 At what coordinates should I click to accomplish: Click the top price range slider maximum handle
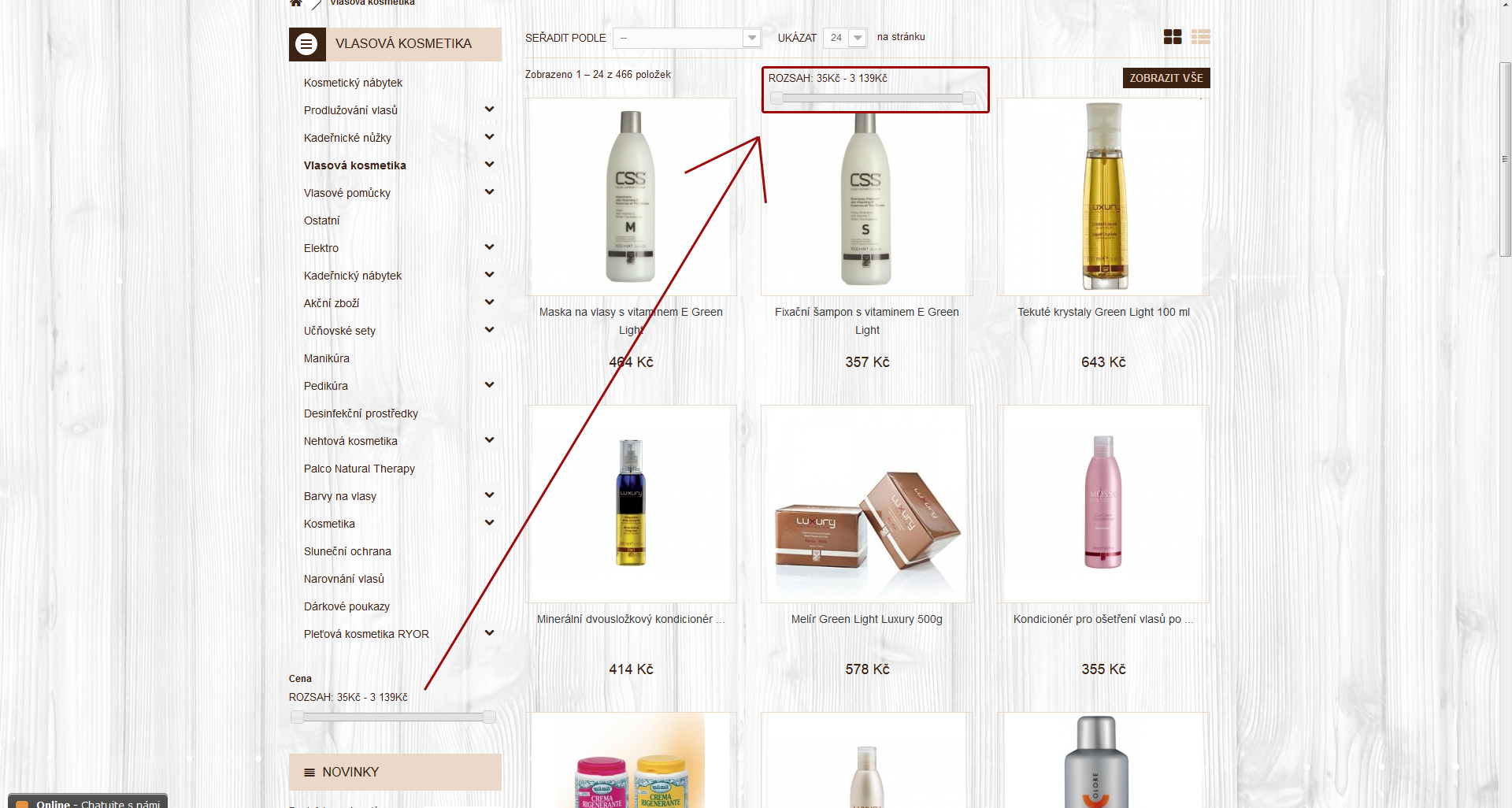[x=969, y=98]
